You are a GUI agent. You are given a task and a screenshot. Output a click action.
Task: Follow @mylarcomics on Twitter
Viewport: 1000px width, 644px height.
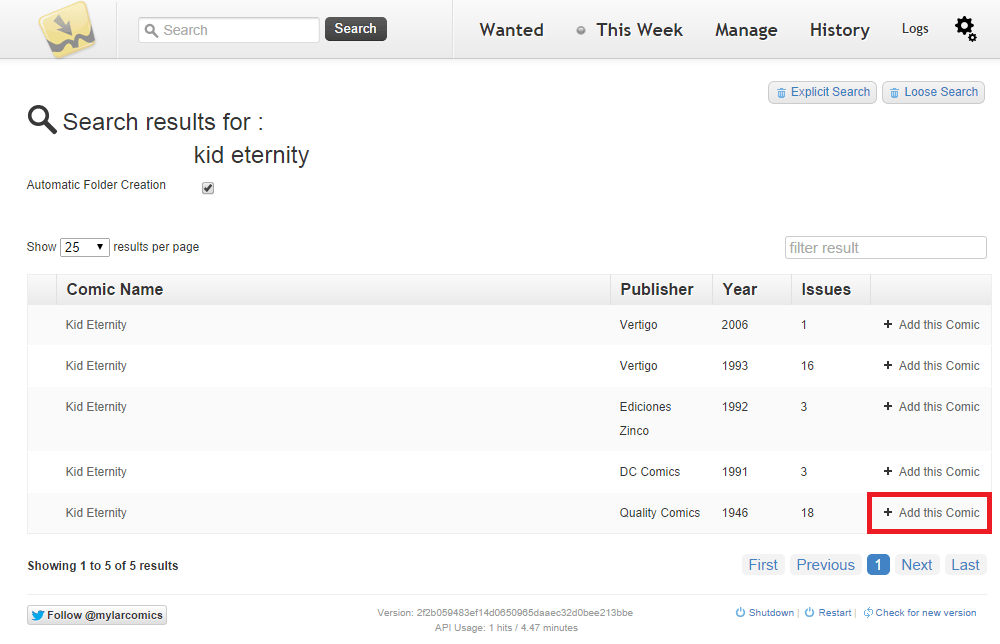click(x=97, y=615)
